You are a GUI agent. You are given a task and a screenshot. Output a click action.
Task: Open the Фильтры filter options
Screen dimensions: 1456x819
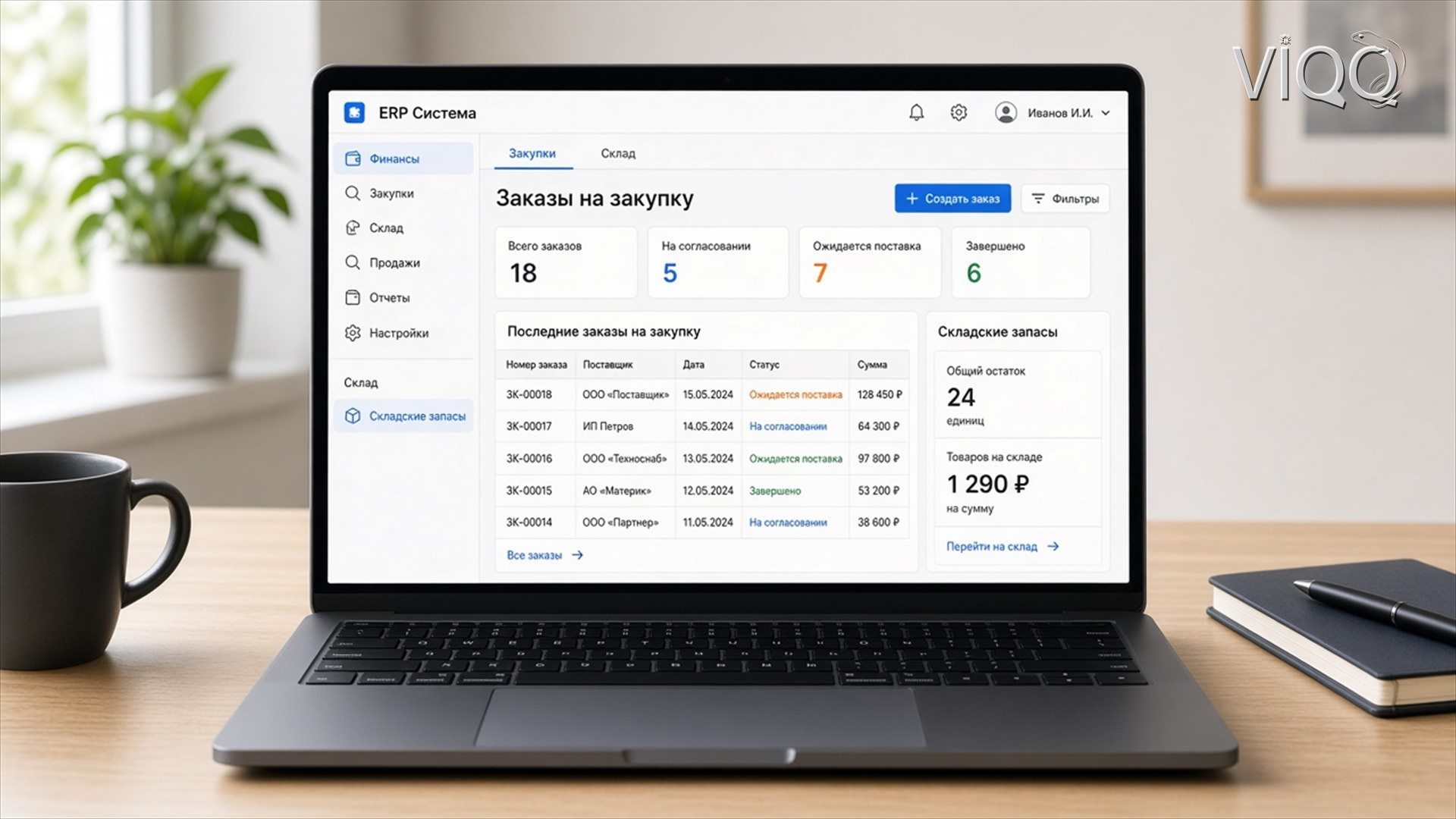[x=1065, y=199]
